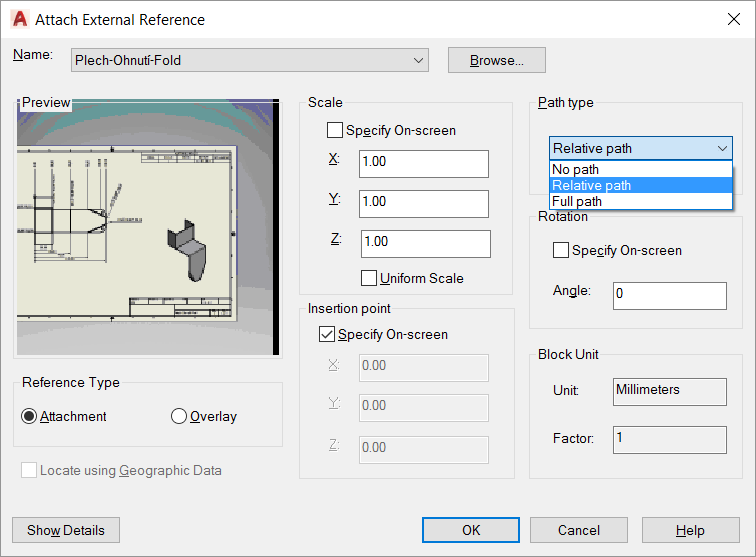Click the Browse... button
Image resolution: width=756 pixels, height=557 pixels.
[x=497, y=60]
